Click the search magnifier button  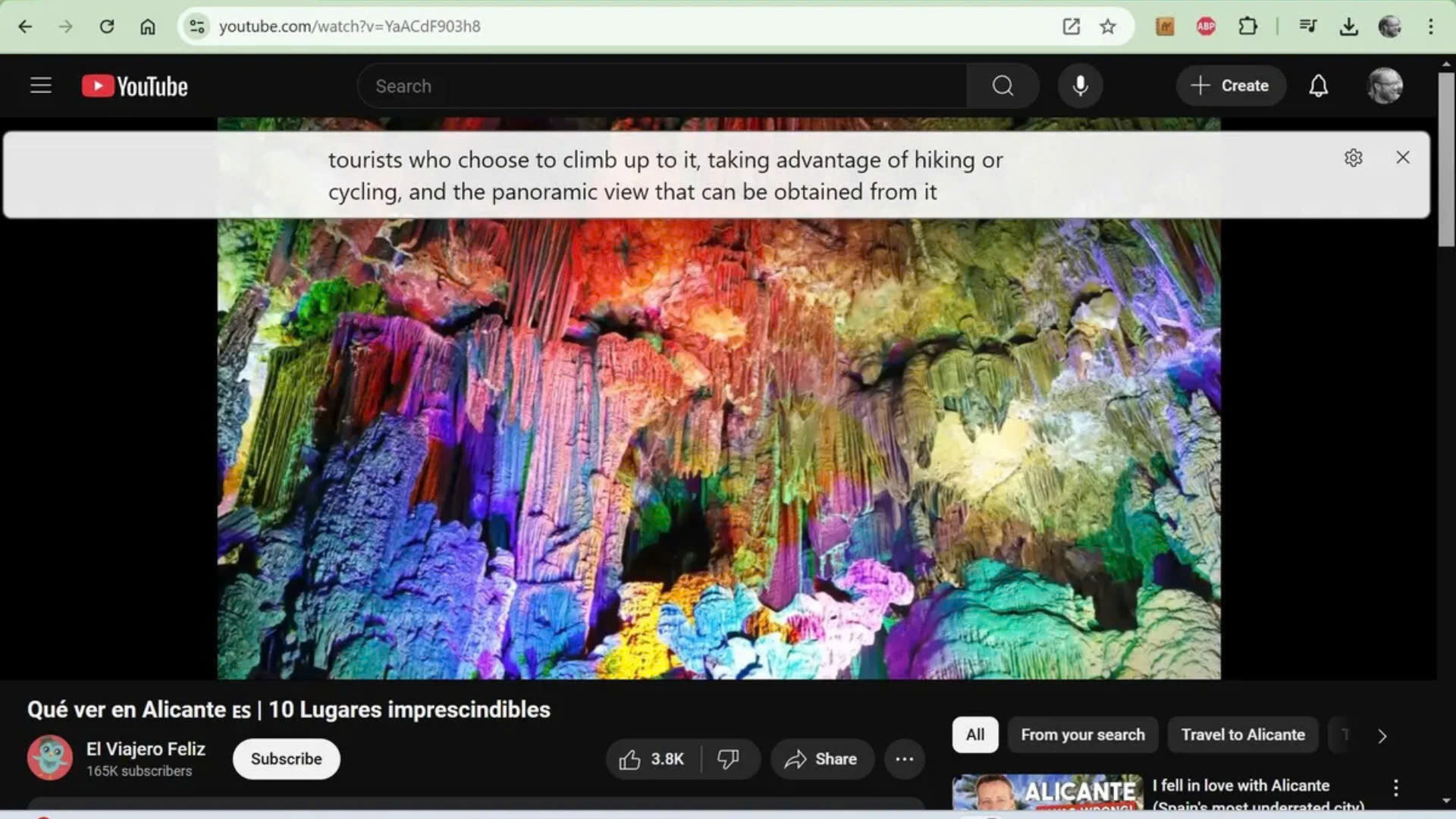(1003, 86)
